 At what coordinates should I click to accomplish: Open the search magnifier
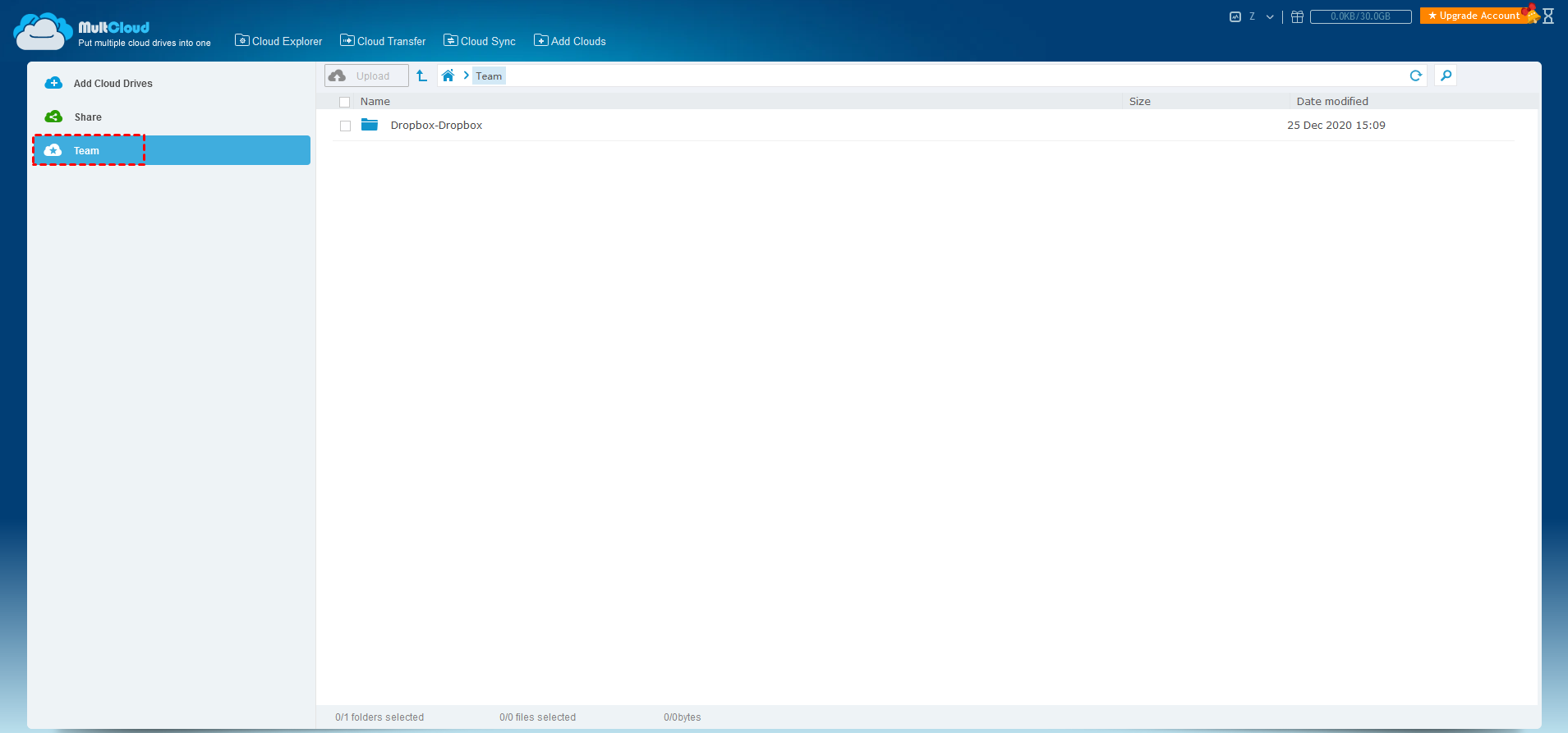[x=1446, y=76]
